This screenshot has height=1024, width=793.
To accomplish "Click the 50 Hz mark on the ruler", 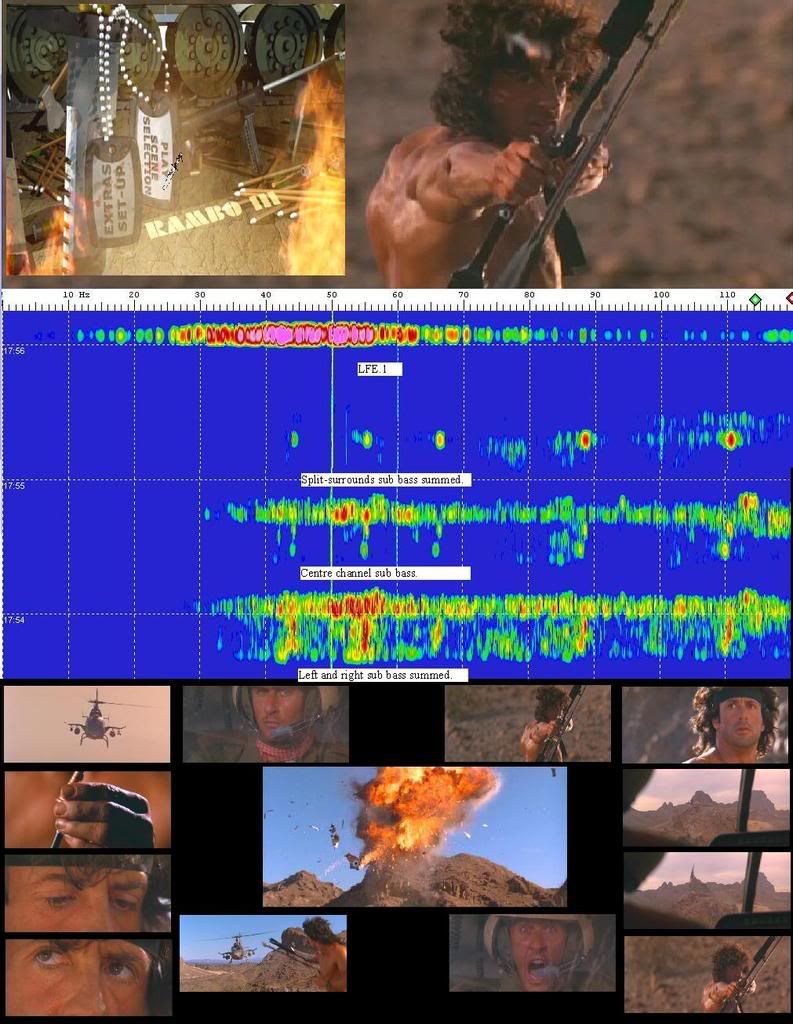I will [x=331, y=295].
